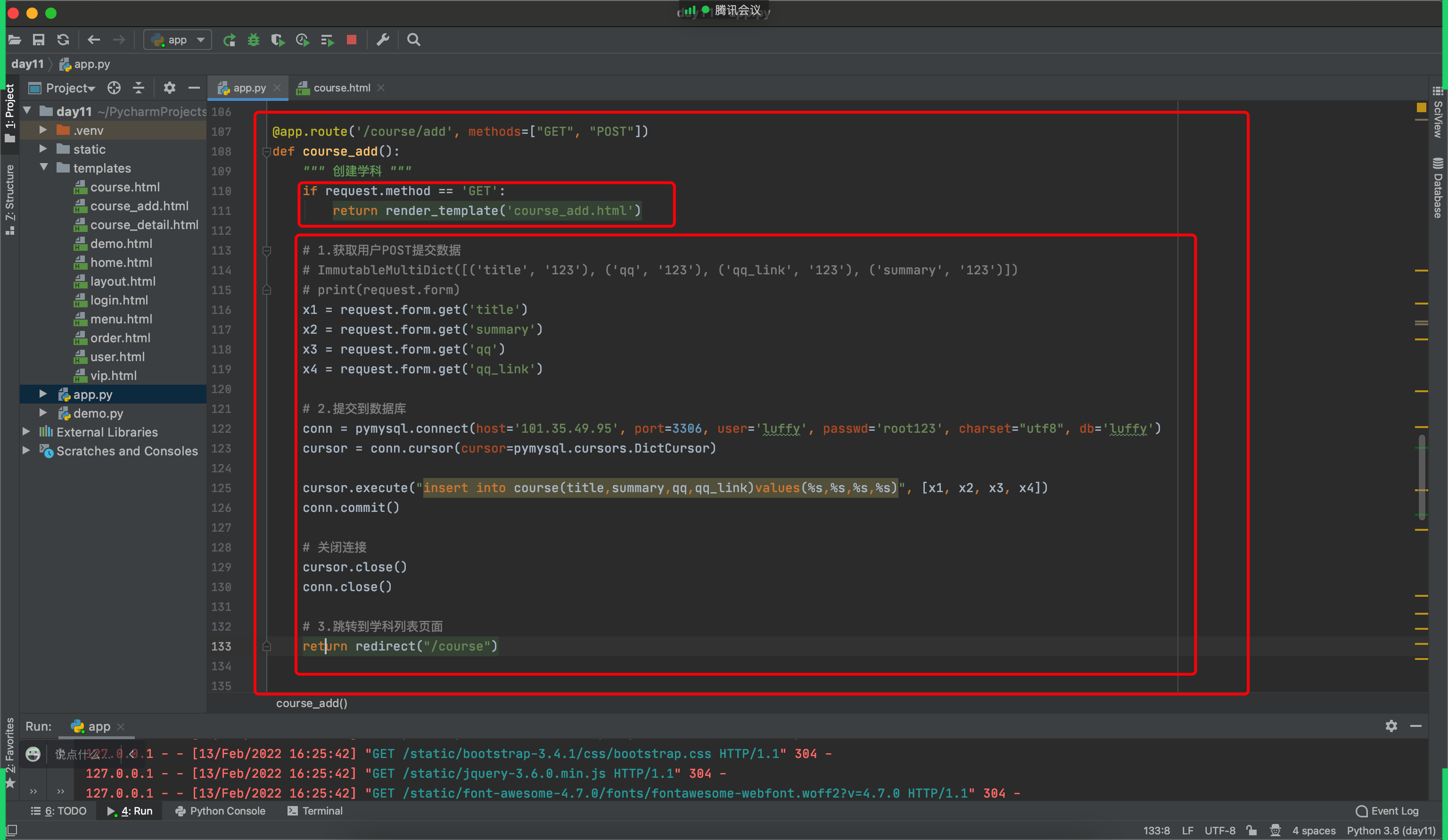Stop the running app with red square
The width and height of the screenshot is (1448, 840).
[x=352, y=40]
